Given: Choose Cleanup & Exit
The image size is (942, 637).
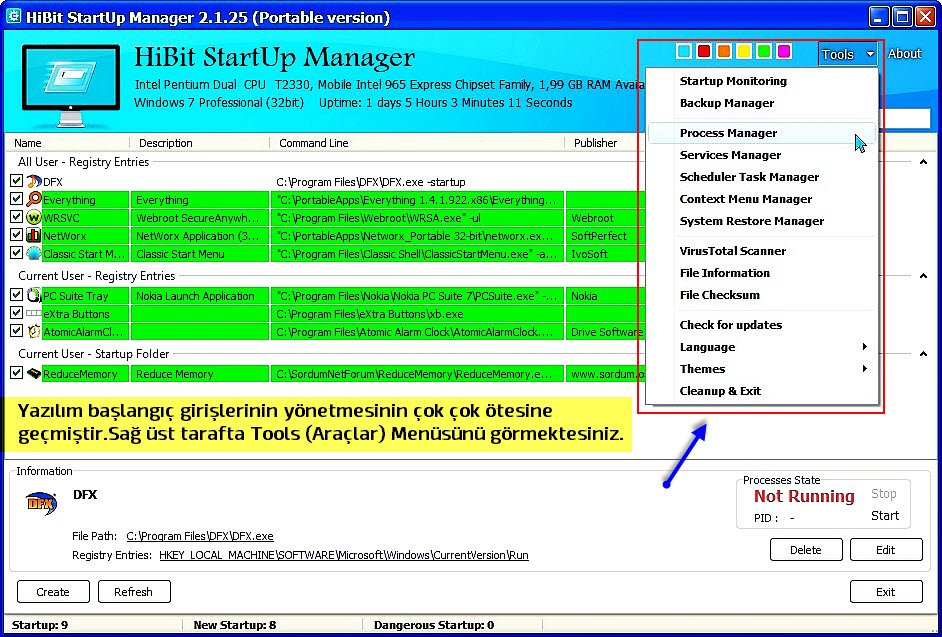Looking at the screenshot, I should point(761,391).
